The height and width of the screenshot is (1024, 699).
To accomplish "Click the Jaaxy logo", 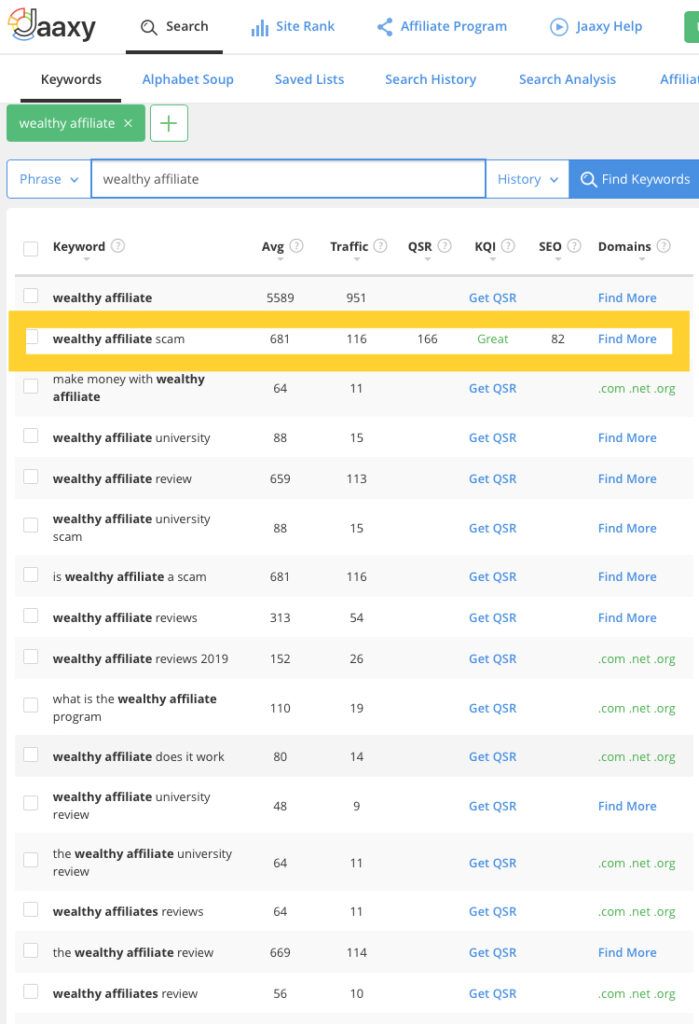I will [x=52, y=25].
